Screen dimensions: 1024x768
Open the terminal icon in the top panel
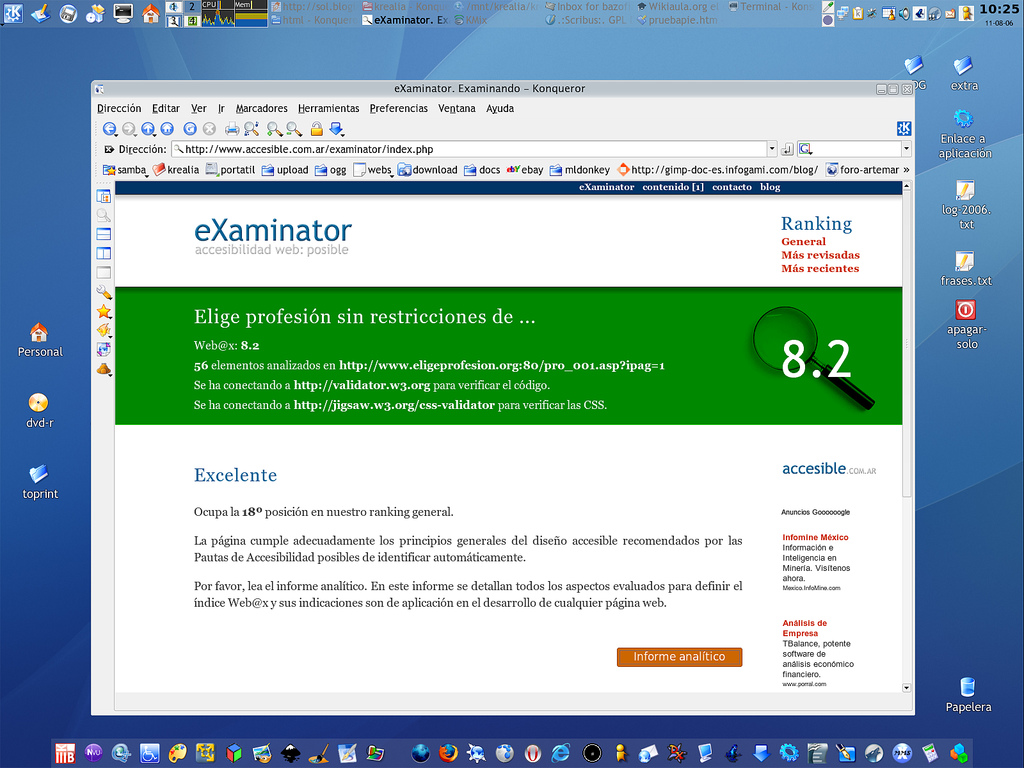(123, 13)
